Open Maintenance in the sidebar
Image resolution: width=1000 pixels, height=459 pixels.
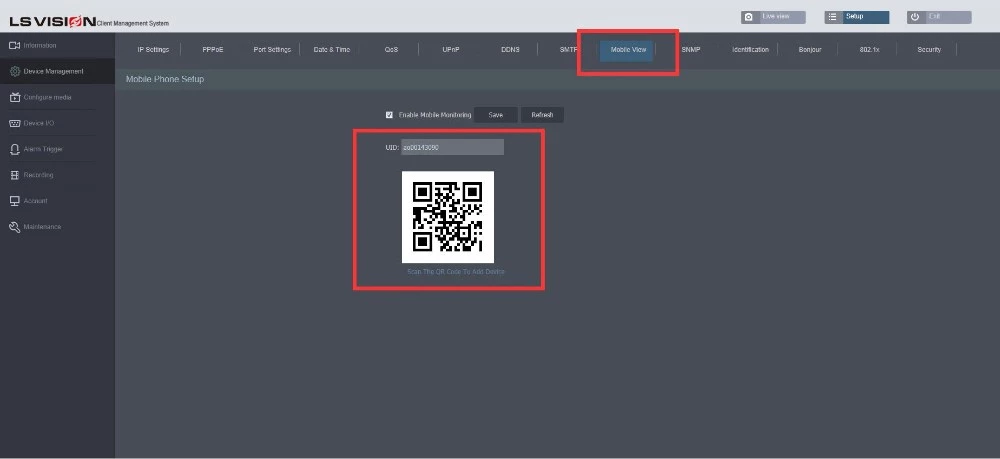(42, 227)
